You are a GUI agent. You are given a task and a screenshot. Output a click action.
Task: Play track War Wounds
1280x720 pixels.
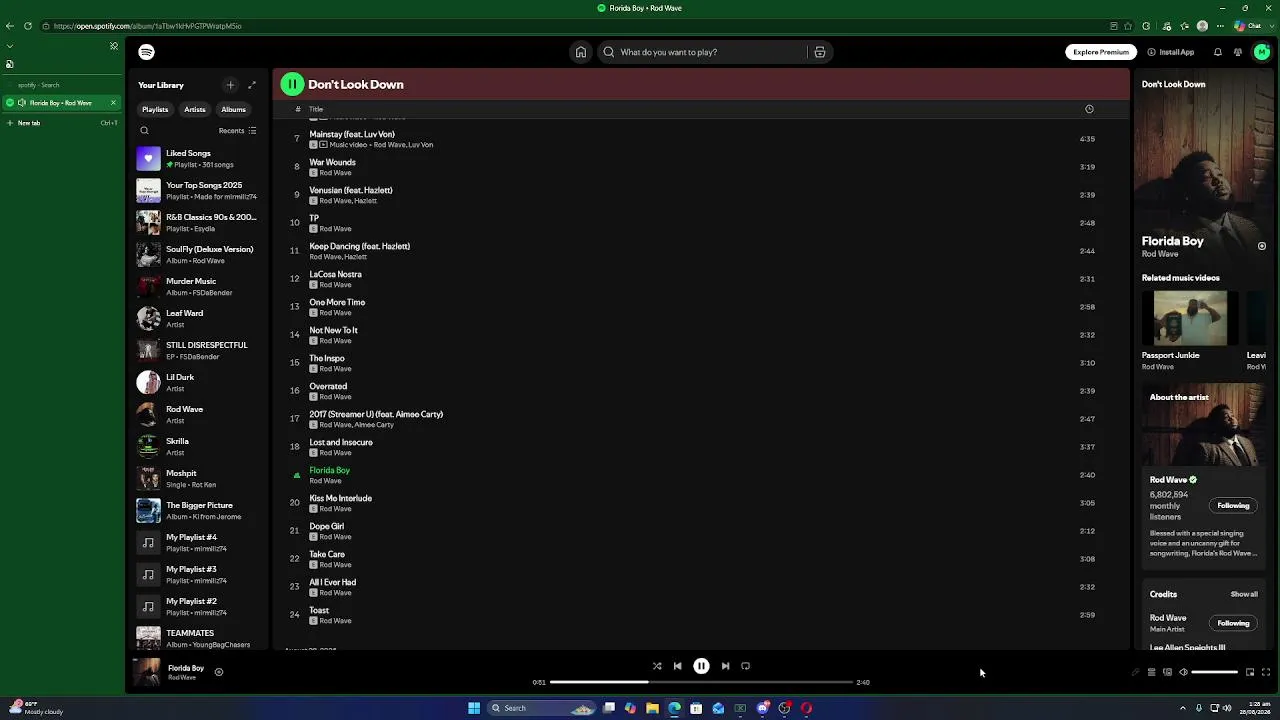[296, 167]
